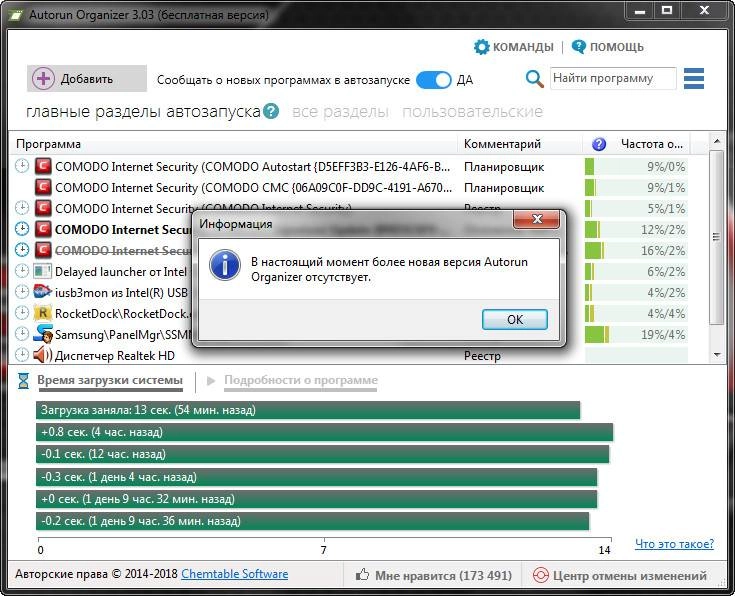Screen dimensions: 735x596
Task: Click the Найти программу search field
Action: [x=613, y=78]
